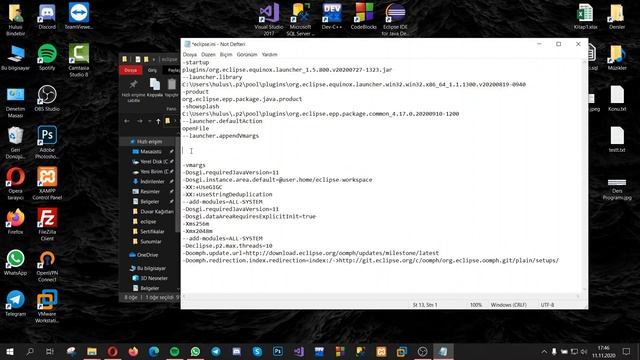Go back in File Explorer navigation
This screenshot has height=360, width=640.
tap(127, 121)
